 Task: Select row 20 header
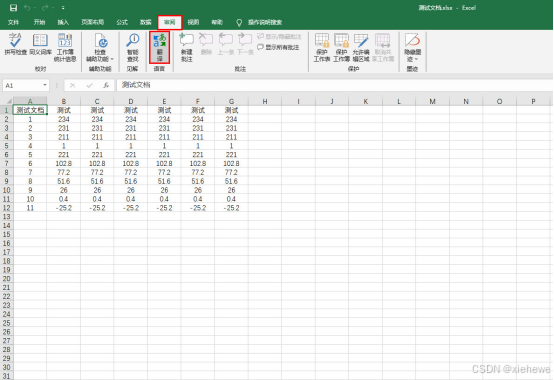7,279
